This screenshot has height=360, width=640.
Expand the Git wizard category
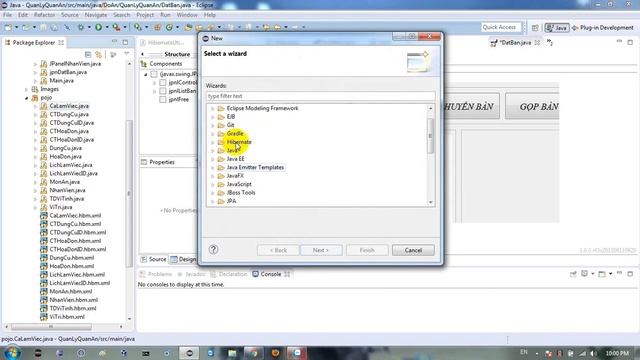click(213, 125)
